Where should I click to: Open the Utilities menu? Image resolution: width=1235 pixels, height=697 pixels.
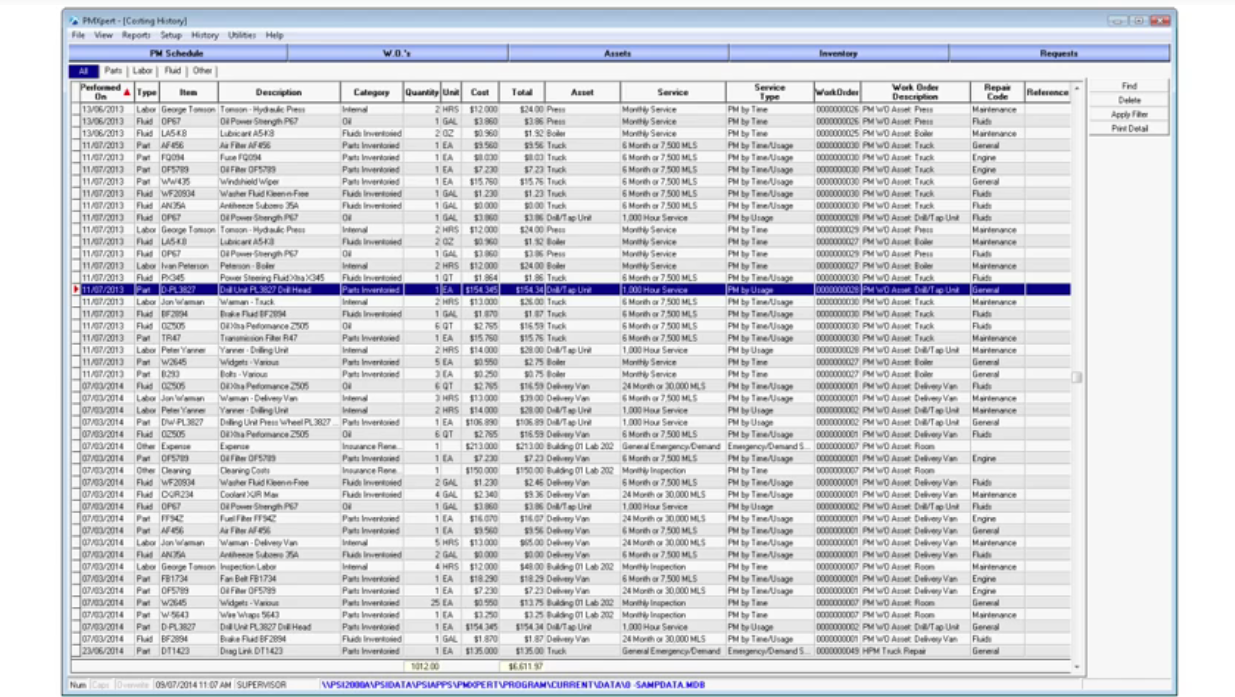pyautogui.click(x=242, y=35)
